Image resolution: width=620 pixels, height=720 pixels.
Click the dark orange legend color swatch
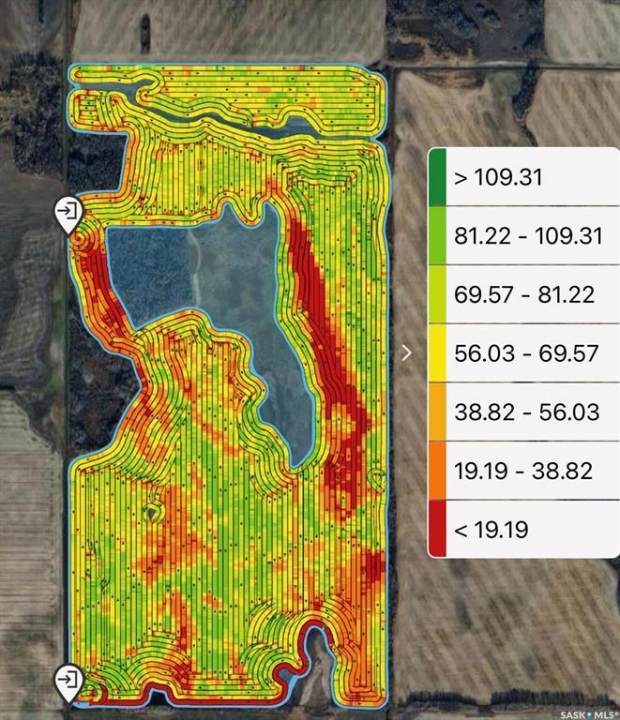coord(437,470)
